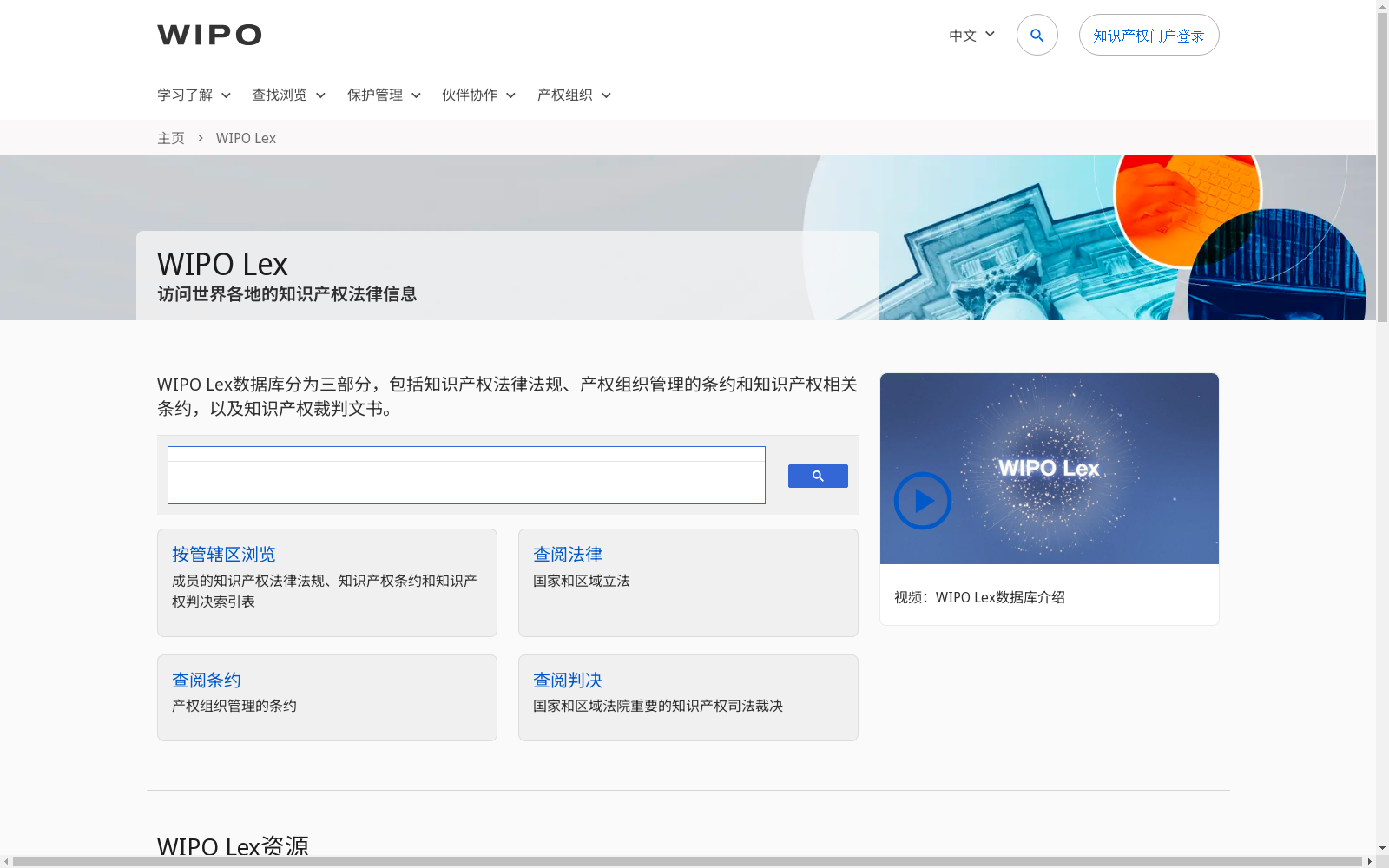Open the 按管辖区浏览 section
Image resolution: width=1389 pixels, height=868 pixels.
click(223, 554)
